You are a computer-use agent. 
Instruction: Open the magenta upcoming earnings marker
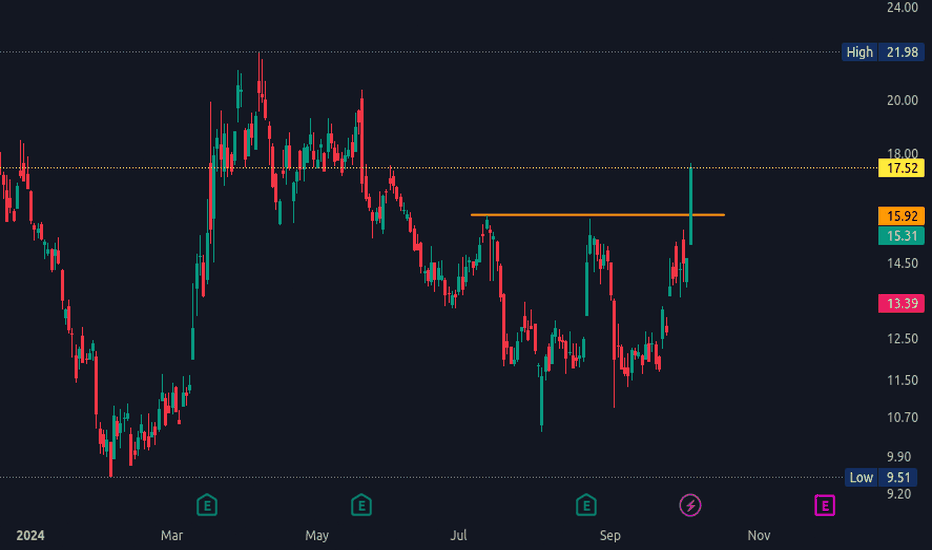[824, 505]
